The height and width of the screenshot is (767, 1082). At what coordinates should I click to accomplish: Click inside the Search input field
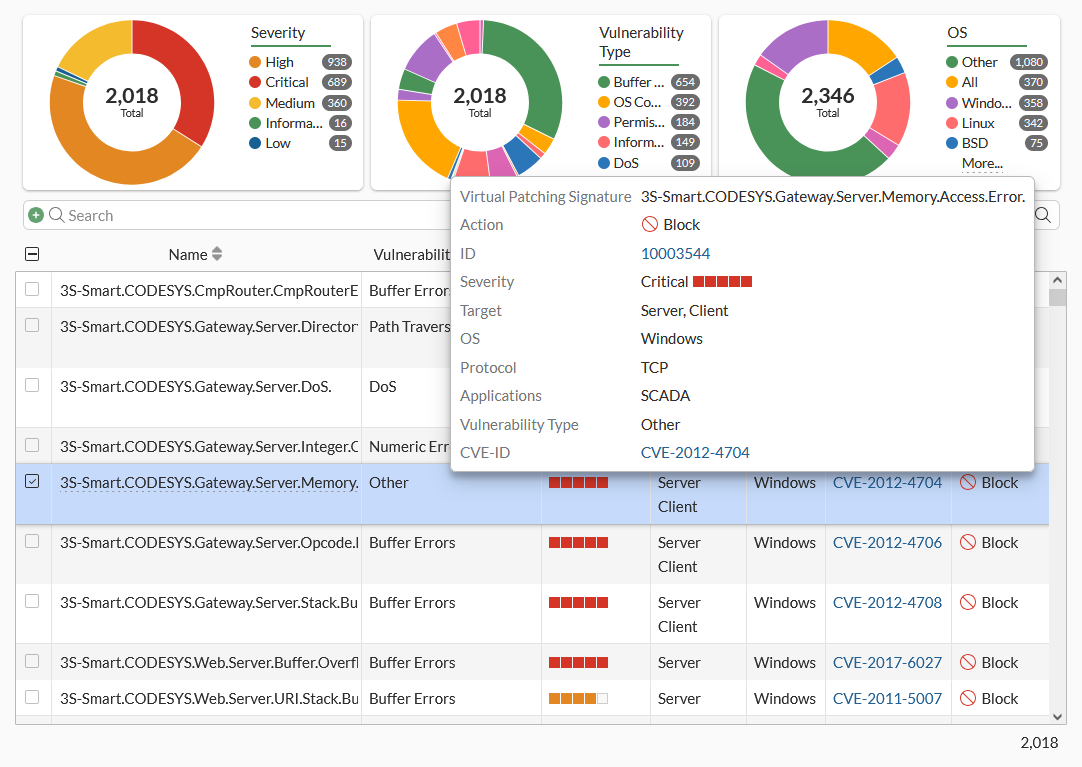click(200, 214)
